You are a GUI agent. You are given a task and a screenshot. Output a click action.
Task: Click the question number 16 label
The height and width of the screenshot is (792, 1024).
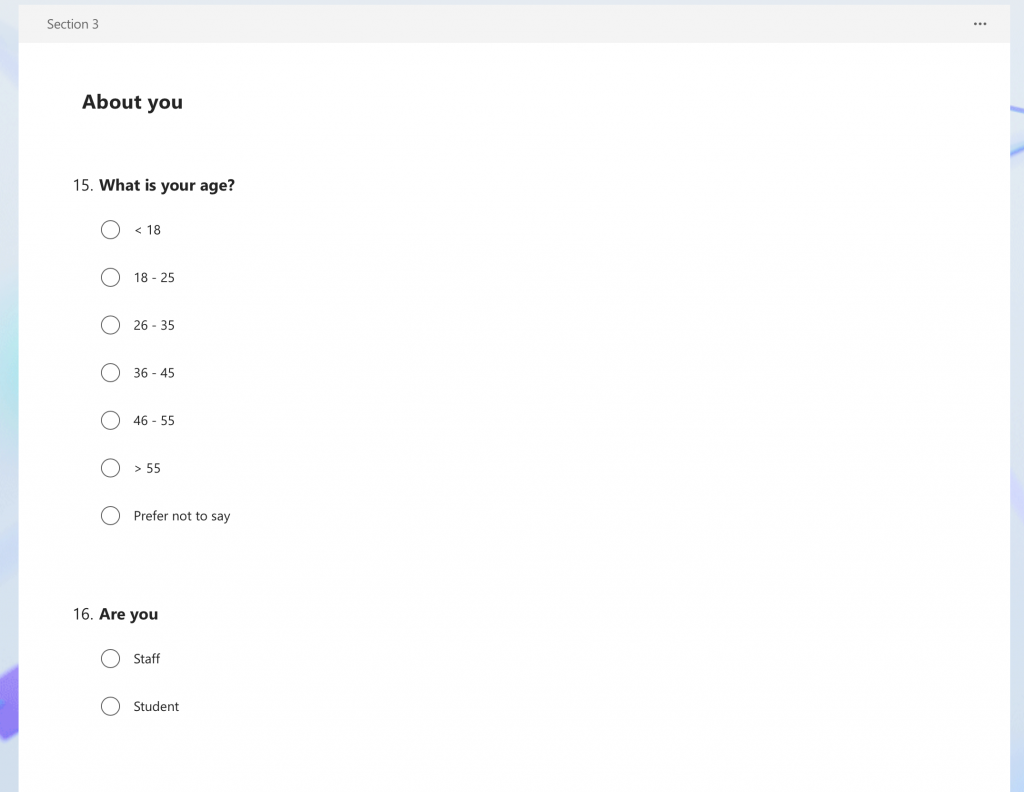point(83,614)
